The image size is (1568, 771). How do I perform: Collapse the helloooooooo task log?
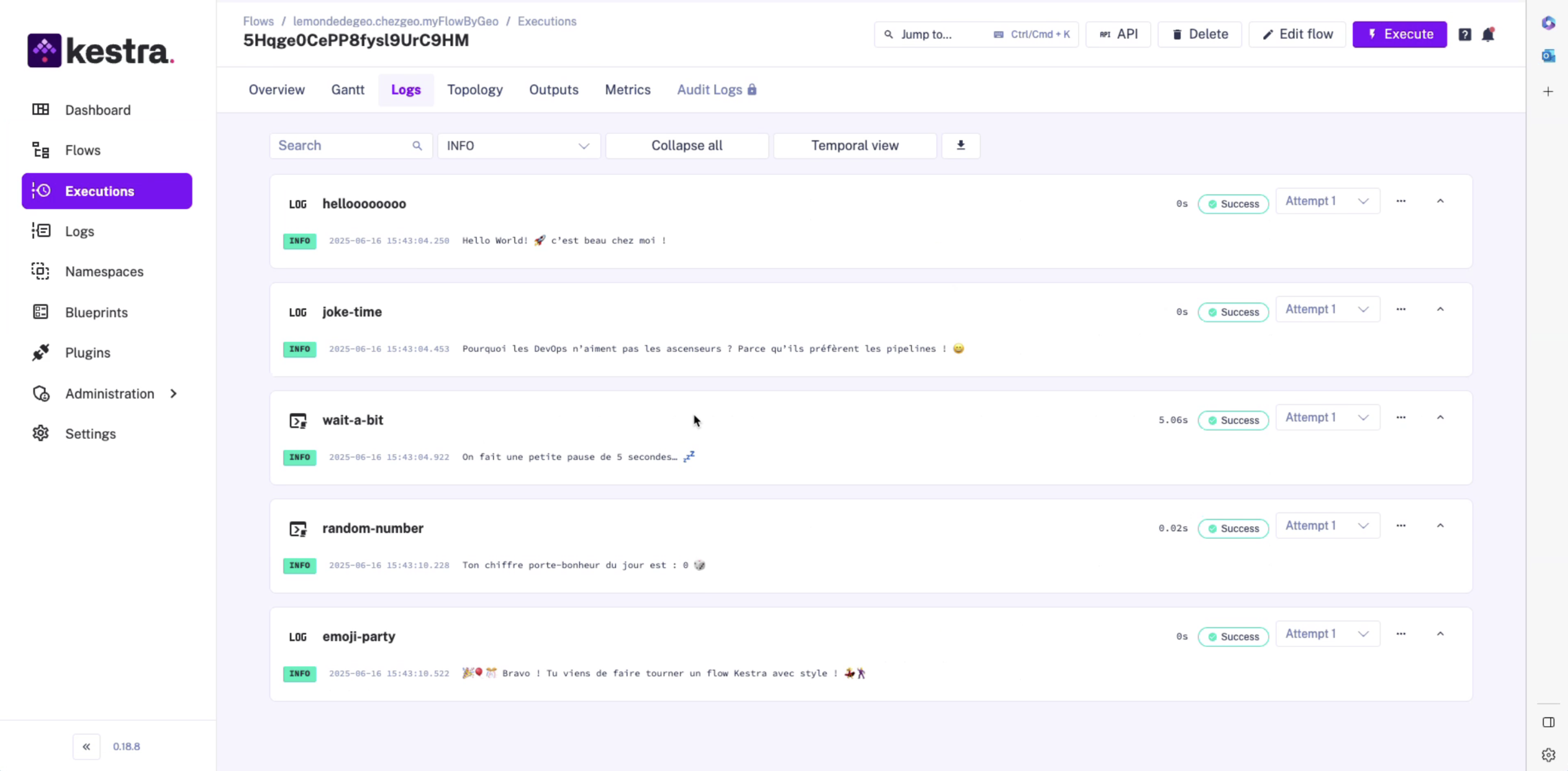pyautogui.click(x=1440, y=201)
